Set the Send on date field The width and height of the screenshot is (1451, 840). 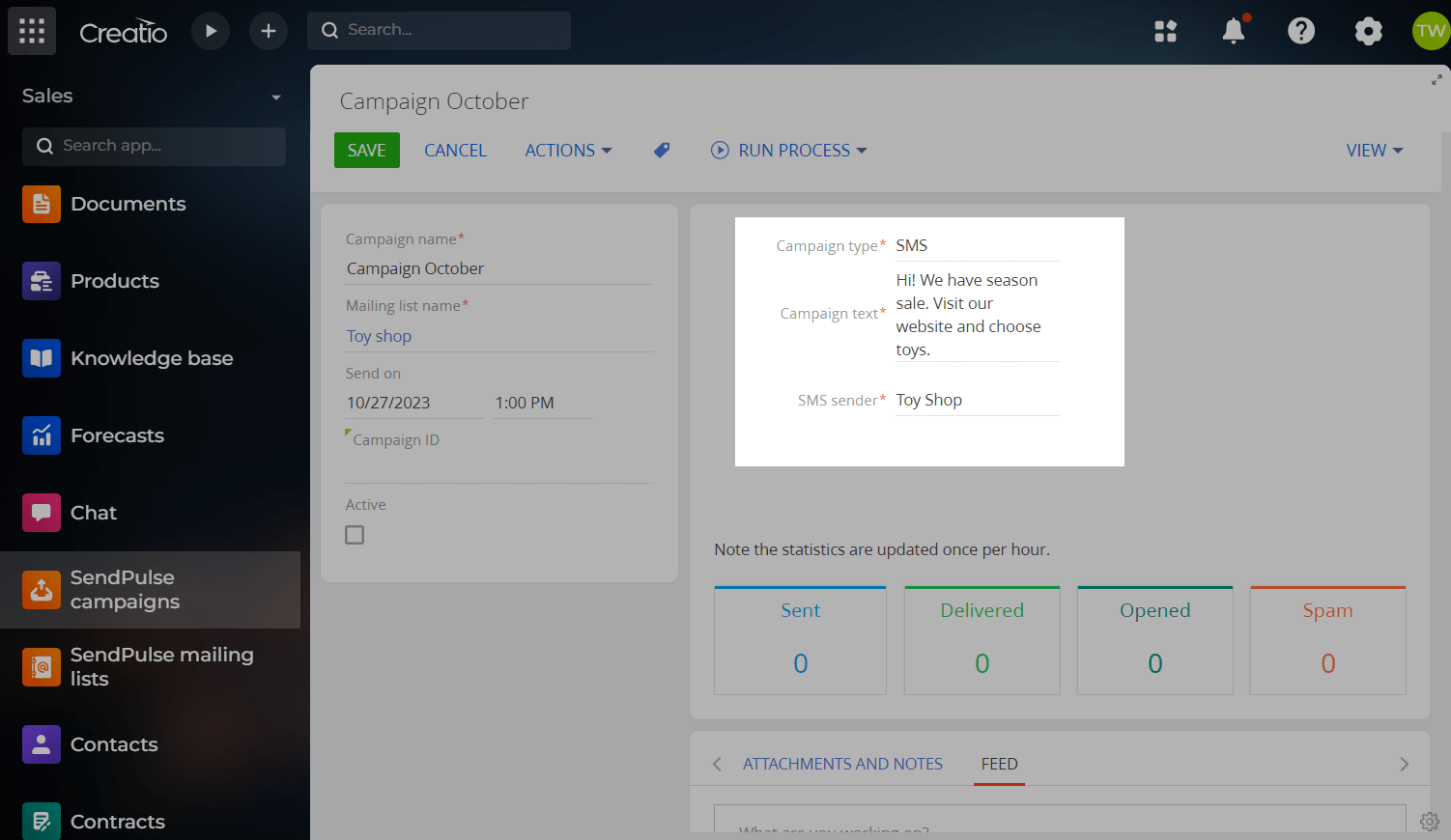pos(414,403)
